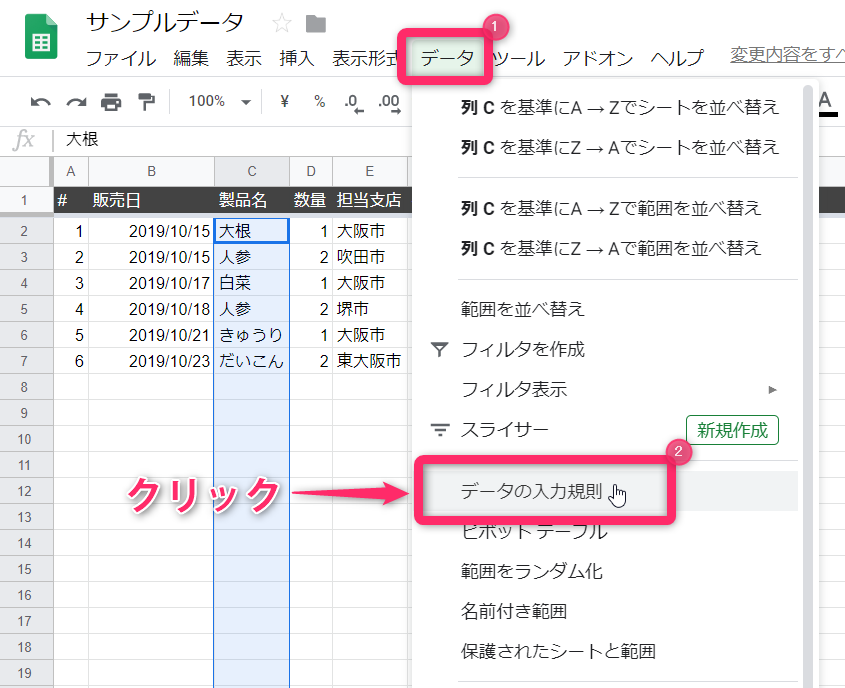Select cell with date 2019/10/17
The image size is (845, 688).
151,283
